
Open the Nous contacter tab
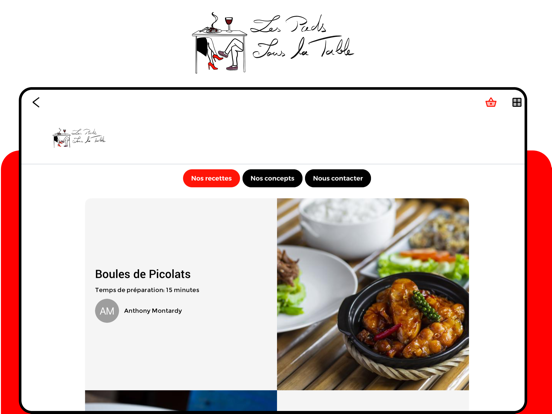338,178
